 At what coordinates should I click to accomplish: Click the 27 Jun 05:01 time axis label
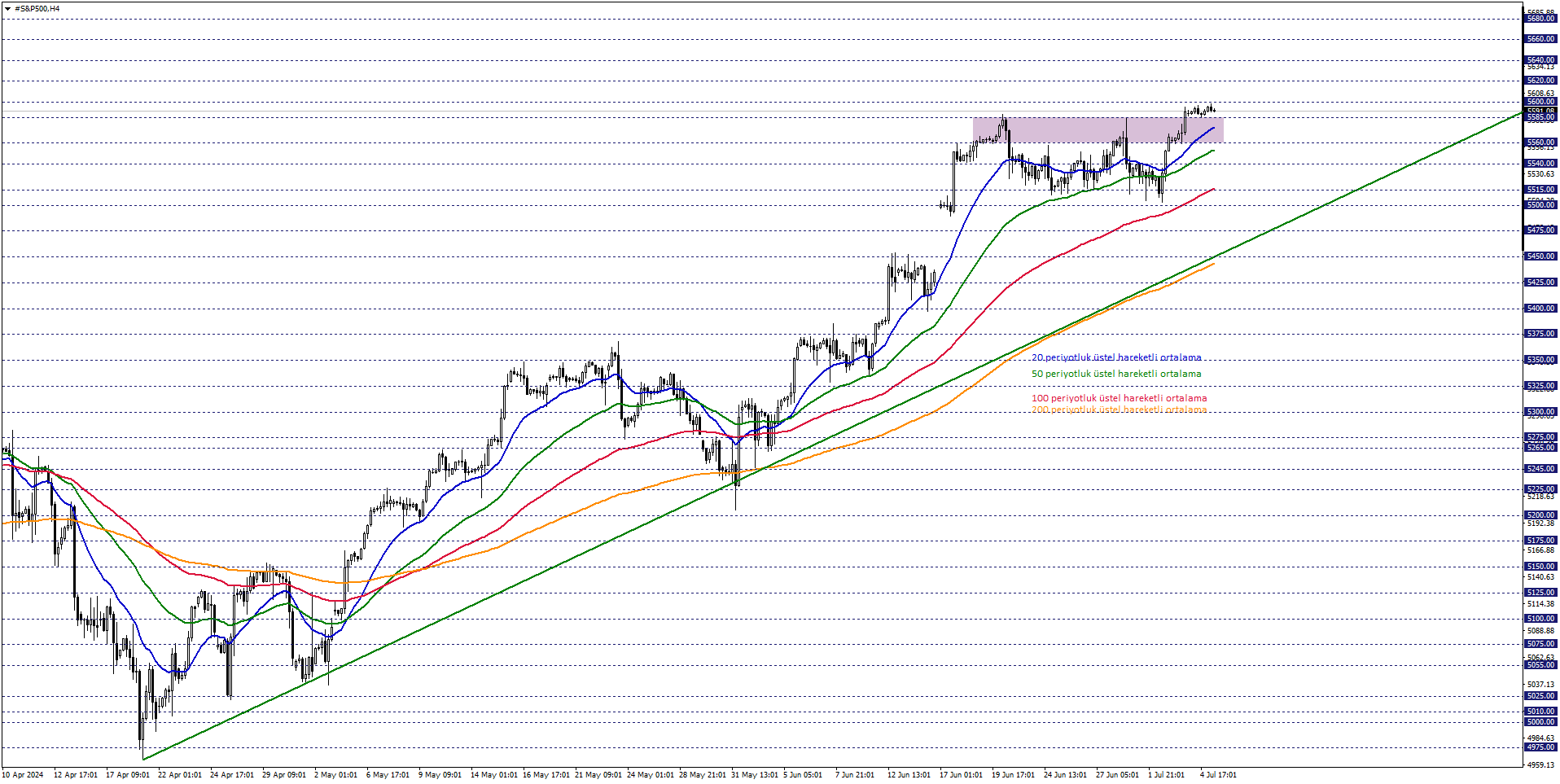pyautogui.click(x=1118, y=775)
